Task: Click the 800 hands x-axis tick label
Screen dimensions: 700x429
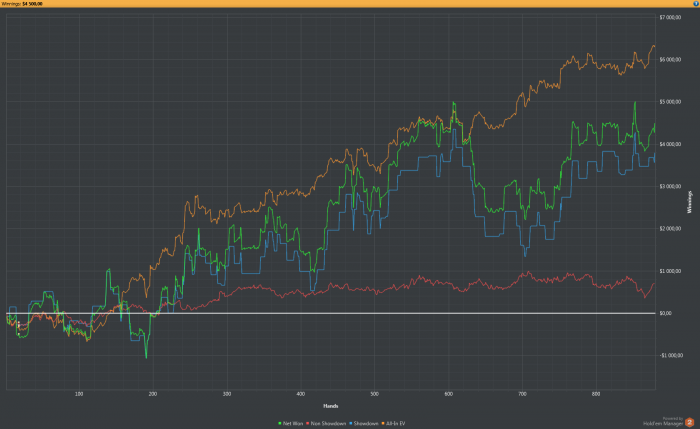Action: pyautogui.click(x=596, y=394)
